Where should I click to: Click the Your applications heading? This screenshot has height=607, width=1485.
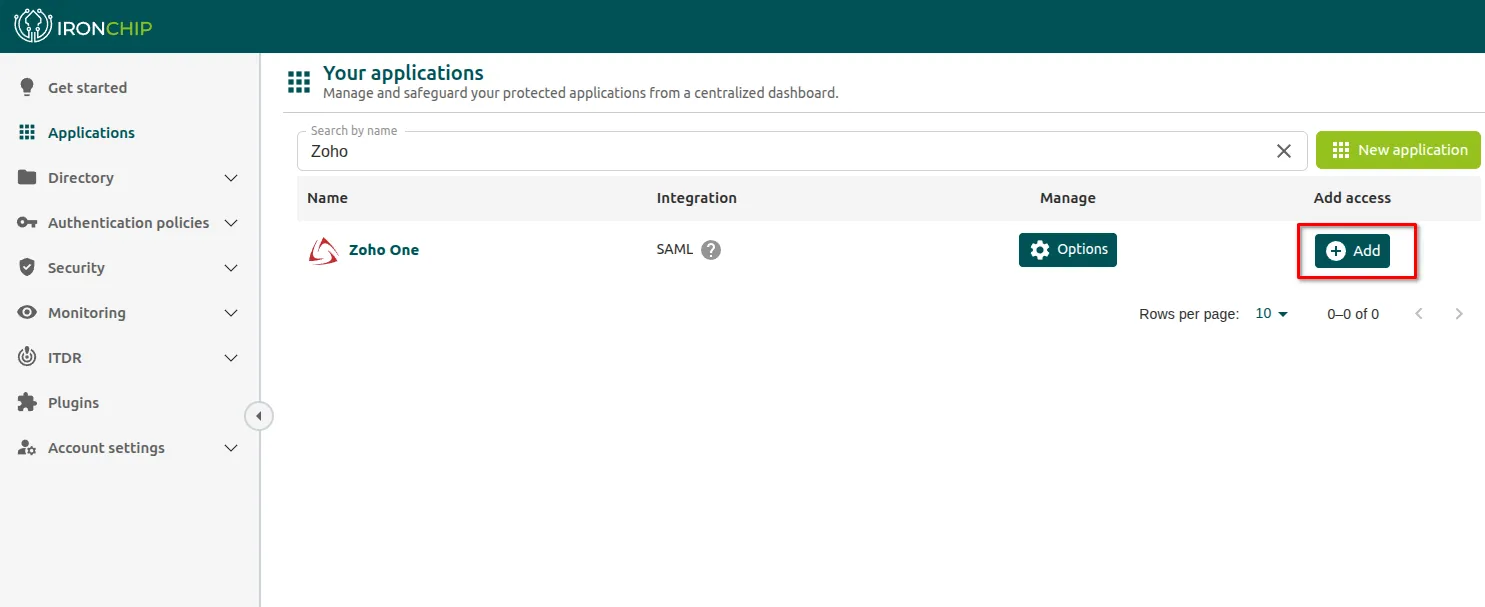(403, 73)
